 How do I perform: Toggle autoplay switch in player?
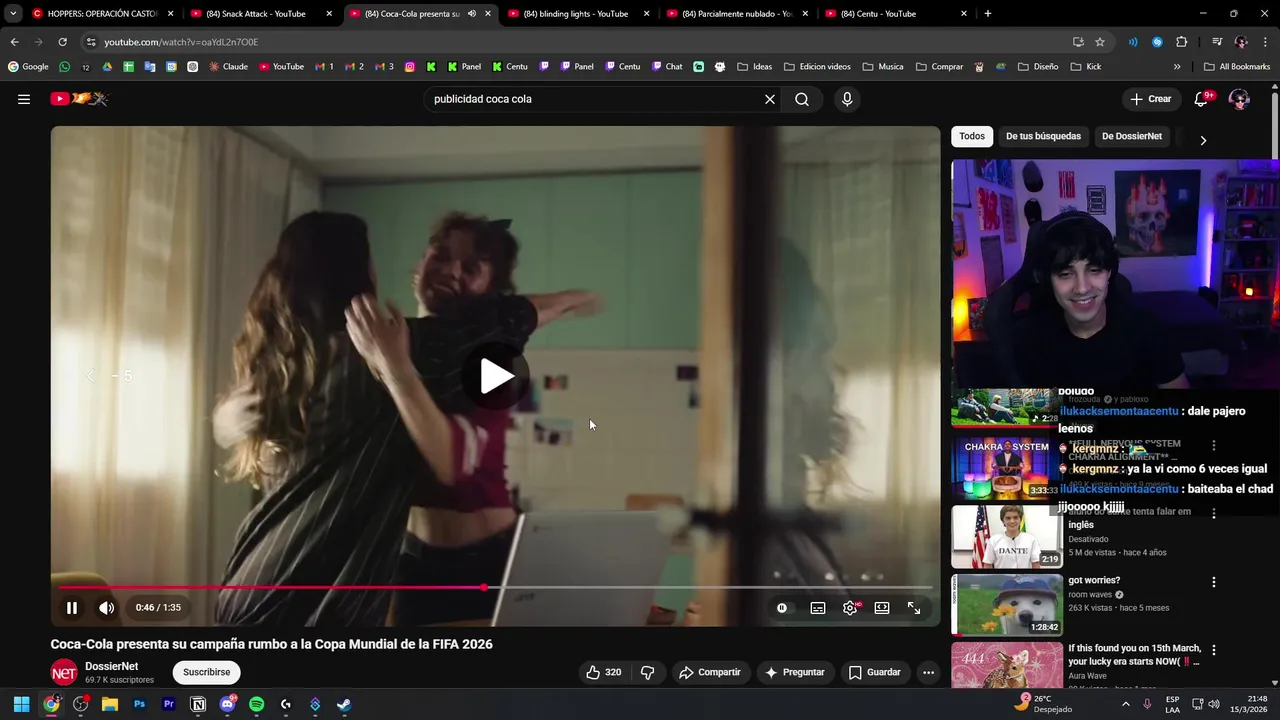(x=782, y=608)
